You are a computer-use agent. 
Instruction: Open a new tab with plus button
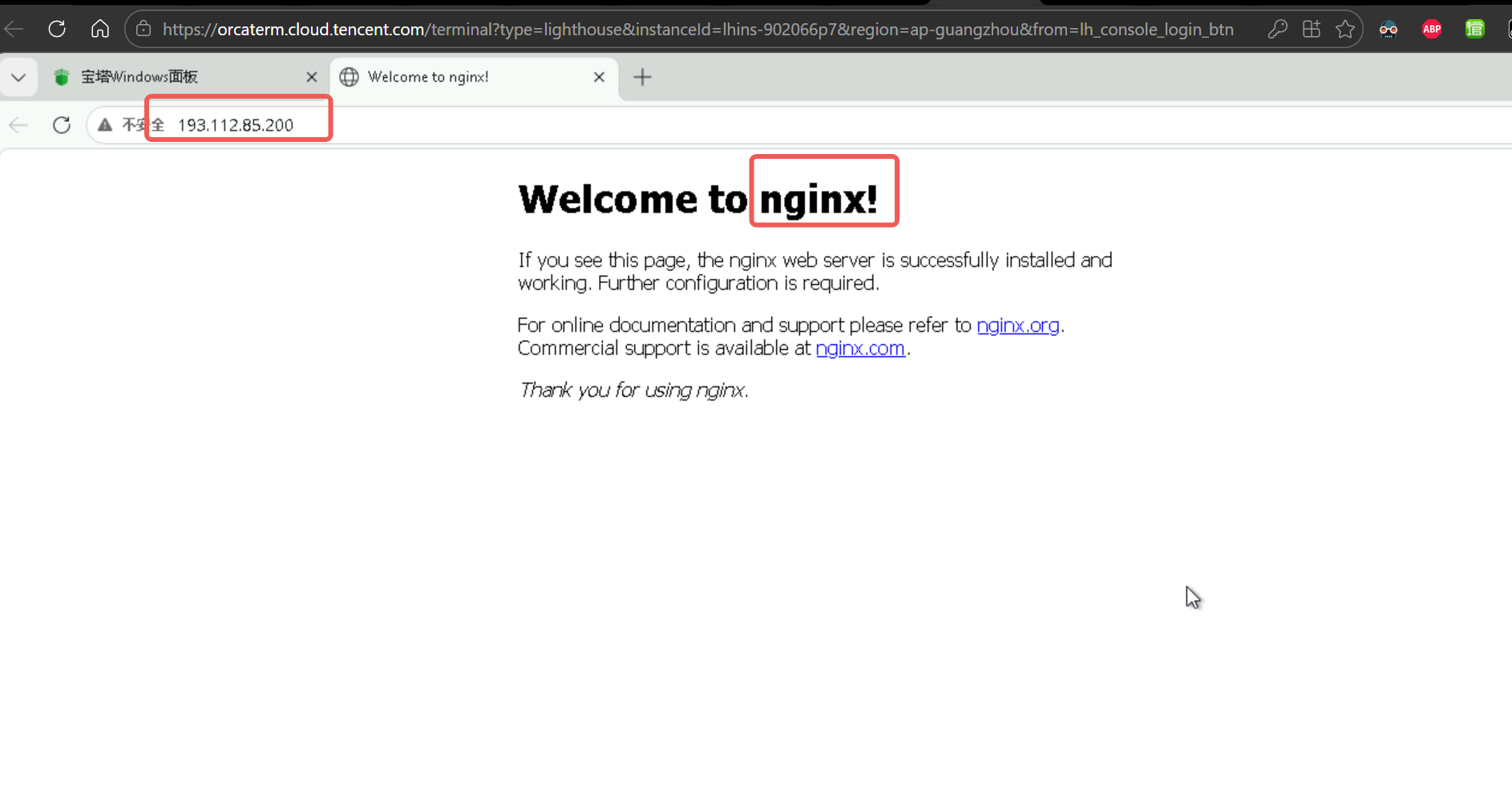point(642,77)
